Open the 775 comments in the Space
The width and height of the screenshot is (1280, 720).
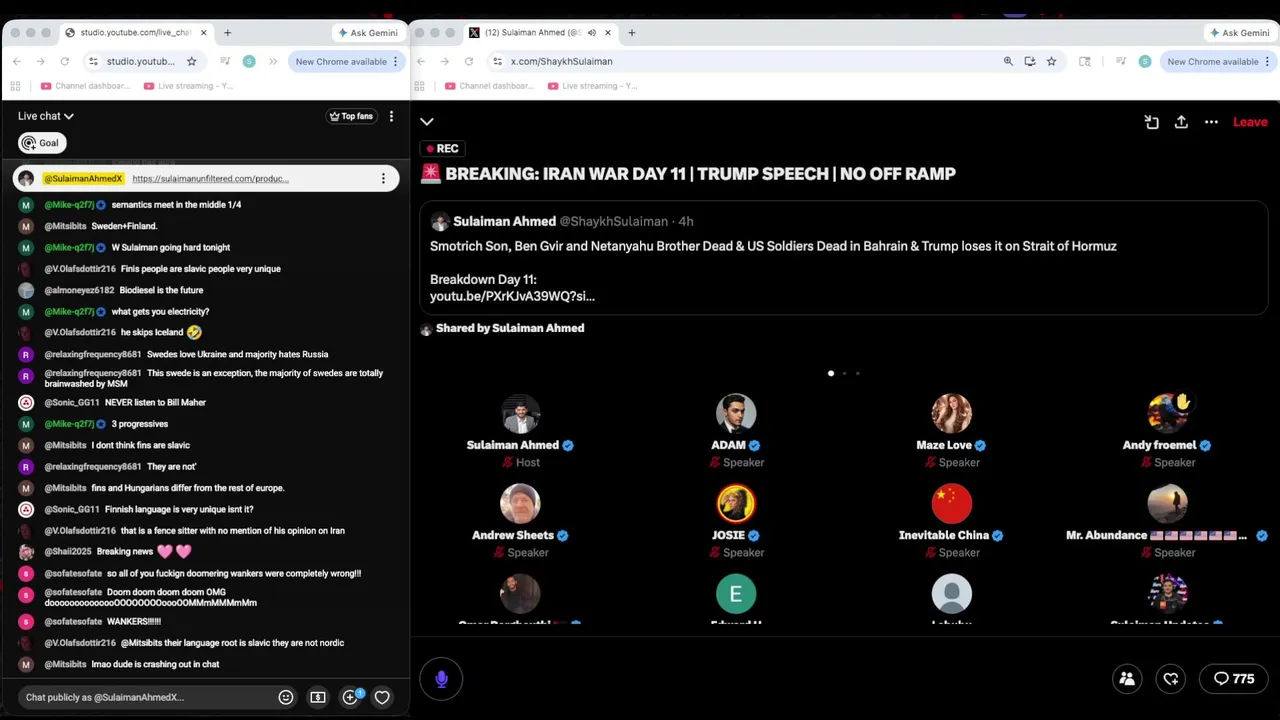click(x=1234, y=679)
